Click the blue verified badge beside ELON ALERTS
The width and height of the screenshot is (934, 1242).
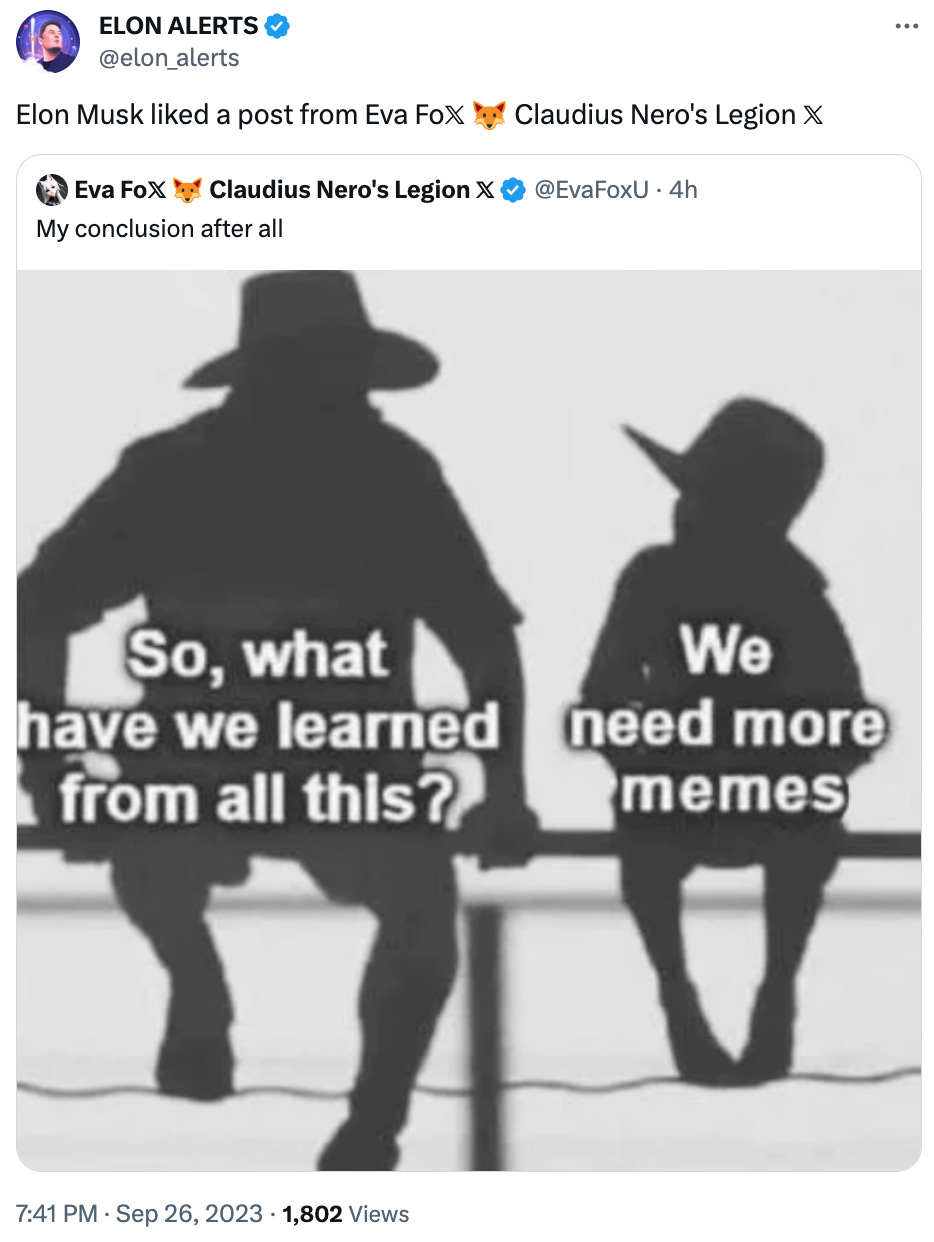point(278,27)
